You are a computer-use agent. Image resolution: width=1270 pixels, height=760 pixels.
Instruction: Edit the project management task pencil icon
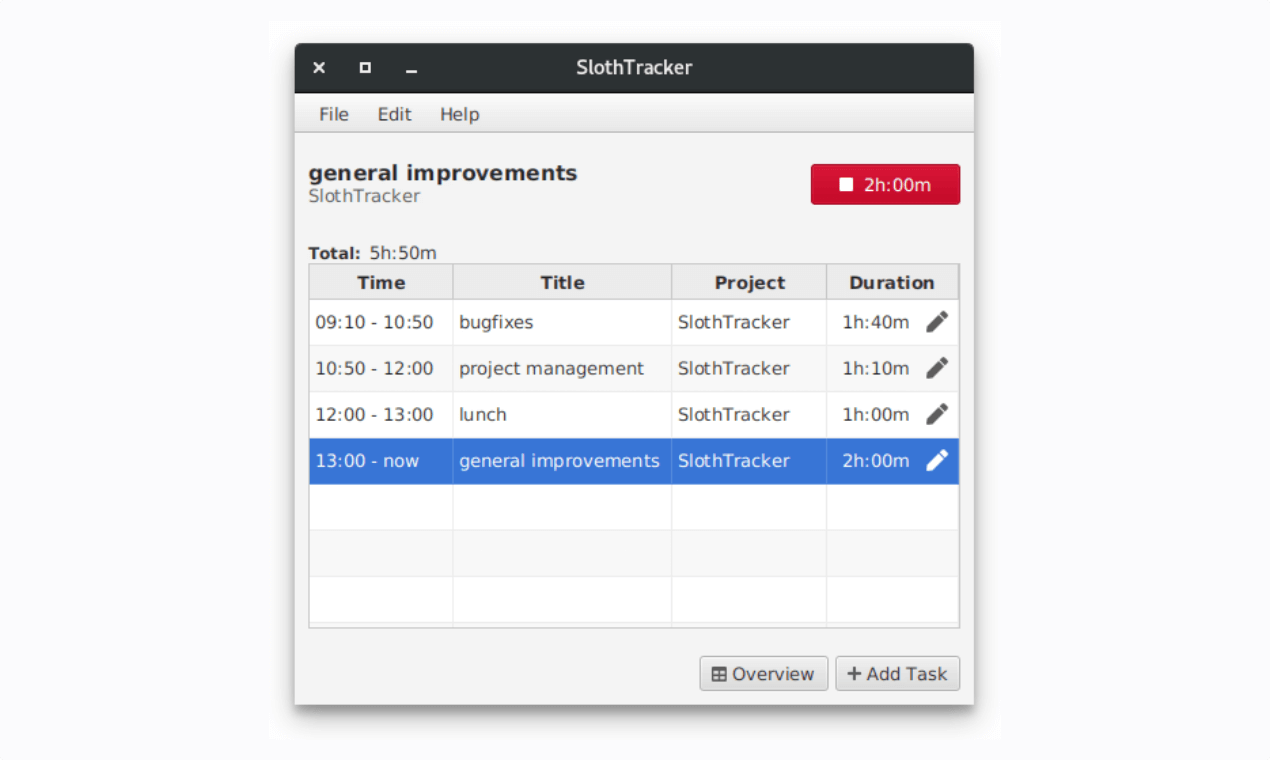pos(937,368)
